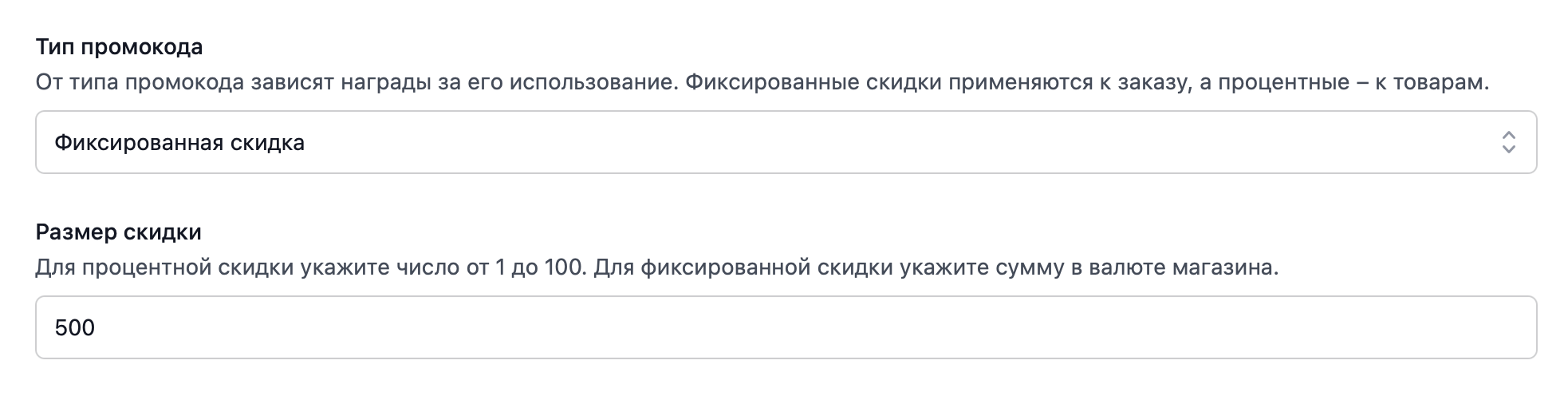Click the "Размер скидки" field label

118,232
